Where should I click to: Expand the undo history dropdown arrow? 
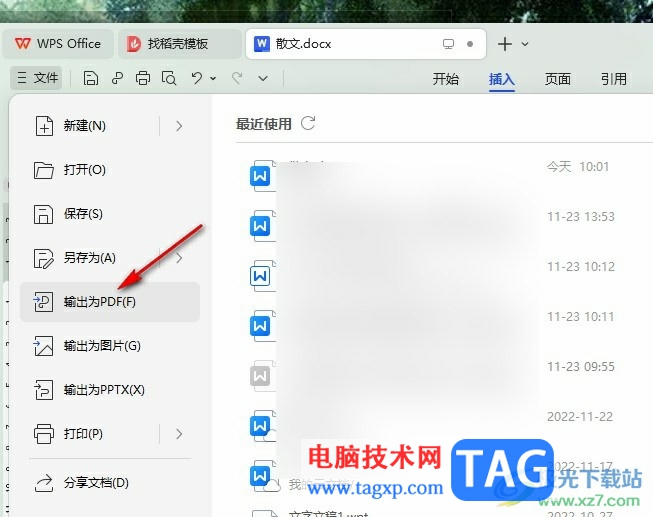point(213,78)
